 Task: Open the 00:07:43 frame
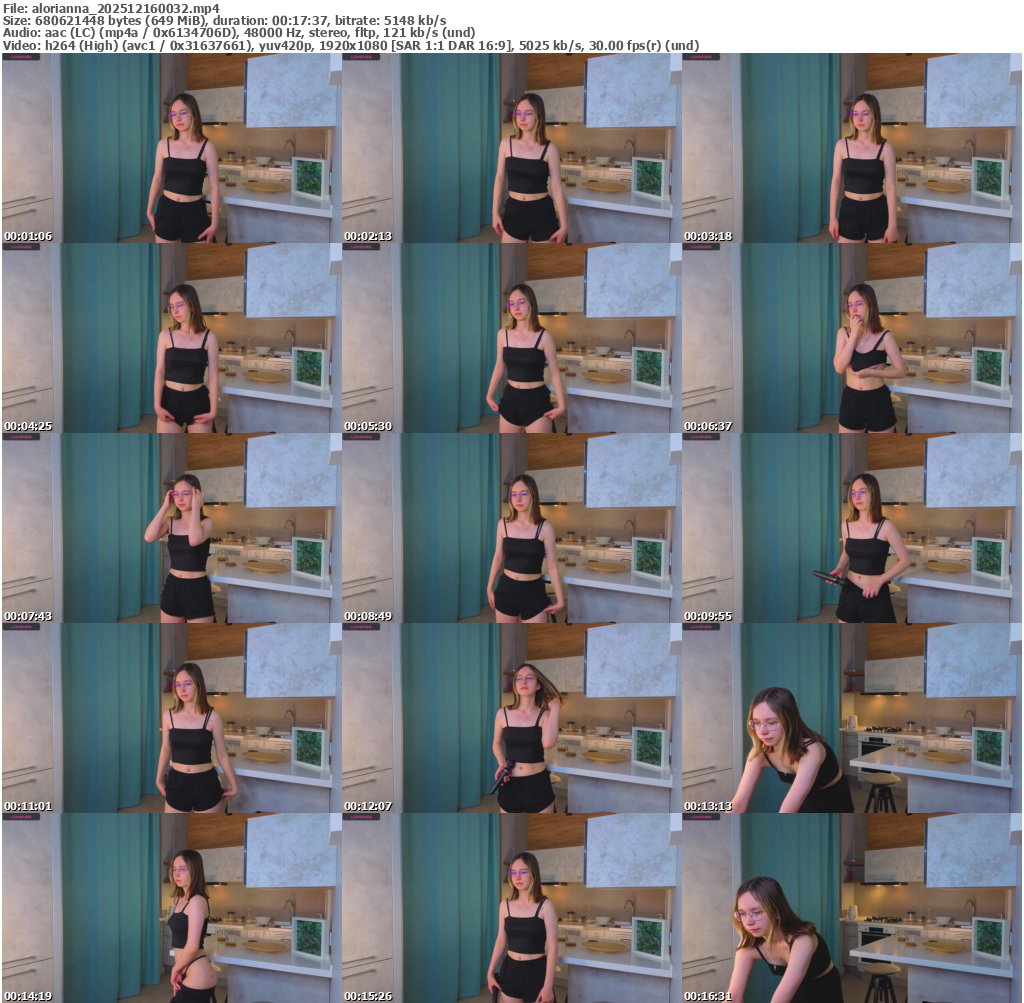coord(171,528)
